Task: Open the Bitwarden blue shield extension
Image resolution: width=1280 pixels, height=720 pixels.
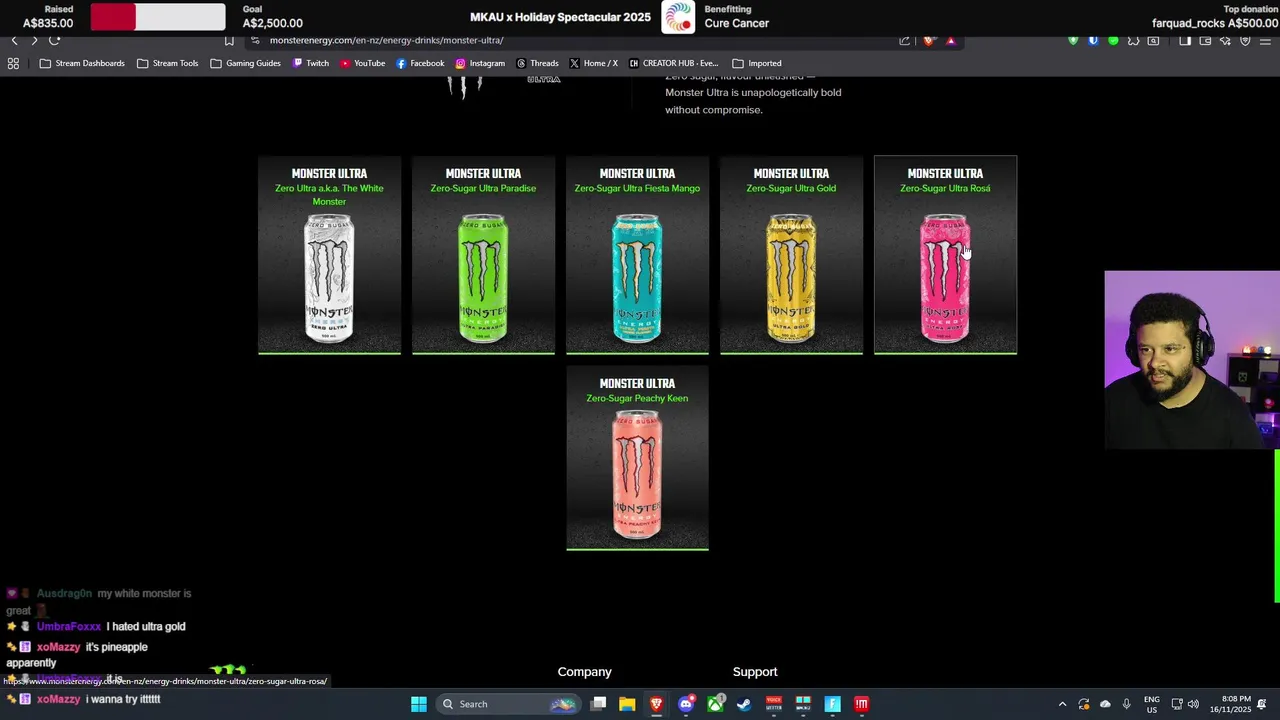Action: [x=1093, y=41]
